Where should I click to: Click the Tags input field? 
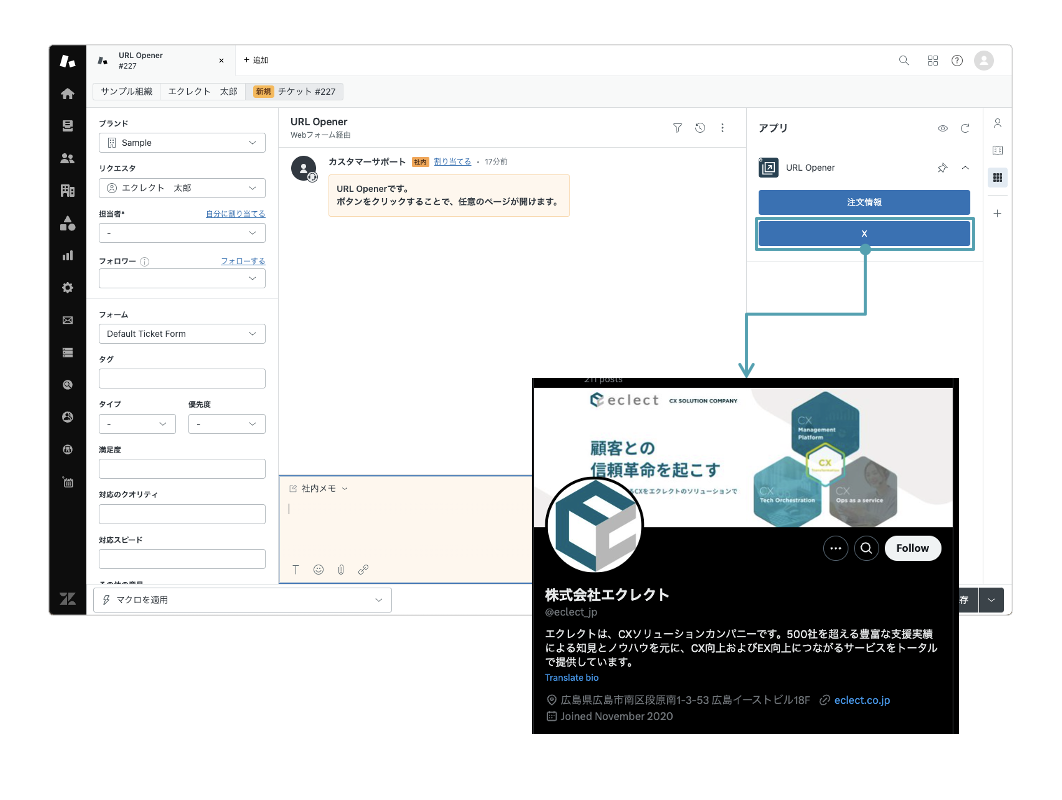[182, 378]
